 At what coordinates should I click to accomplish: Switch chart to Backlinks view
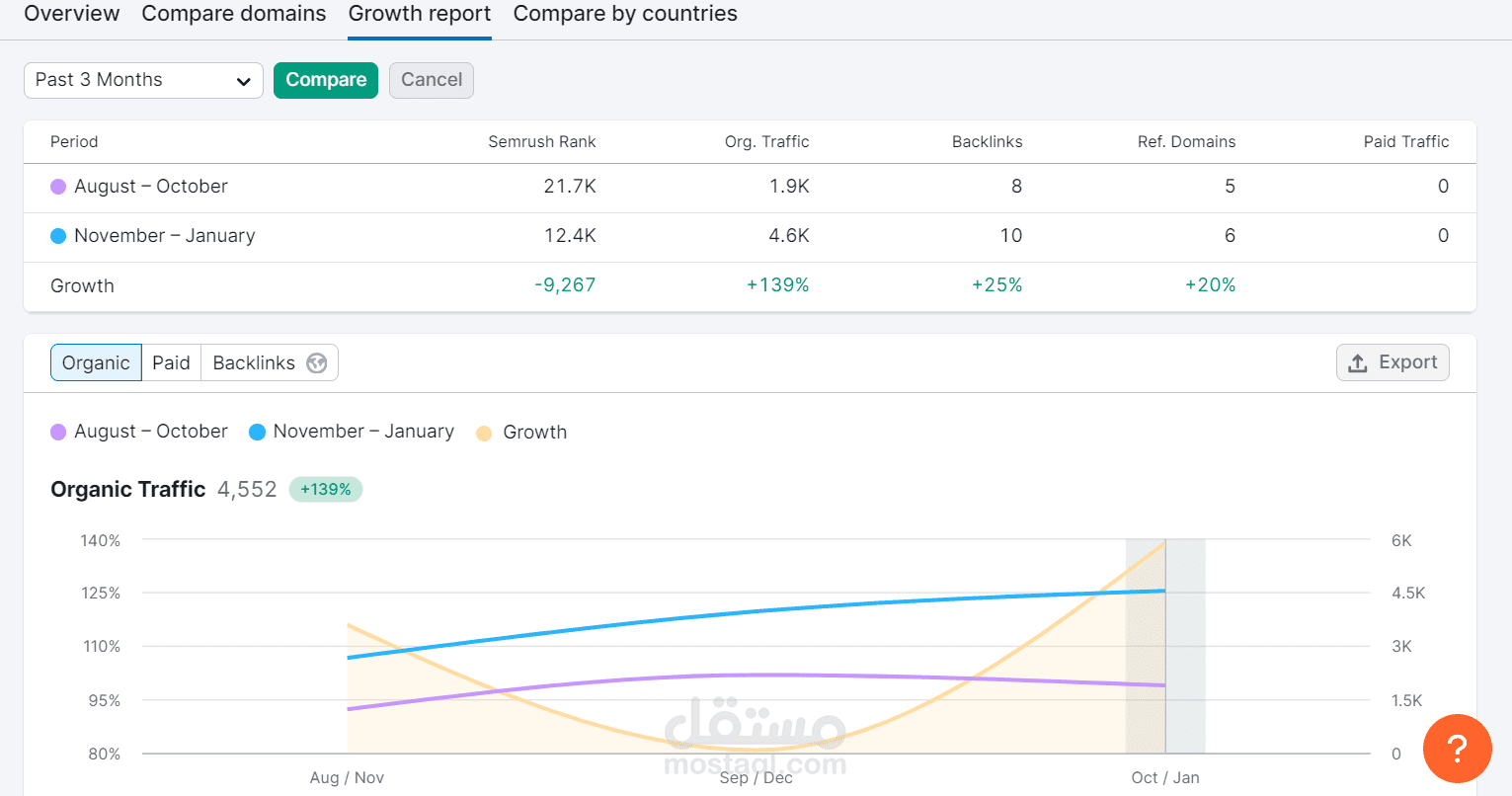(254, 363)
